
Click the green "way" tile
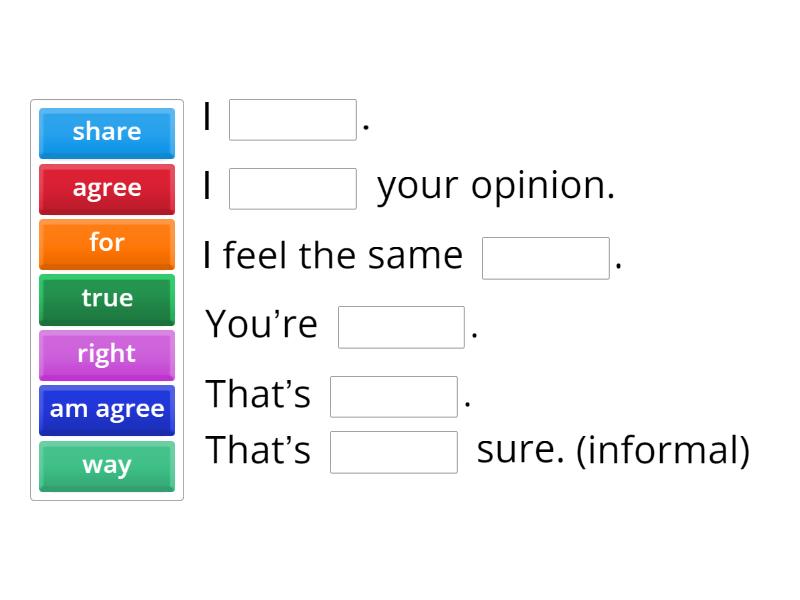pos(106,465)
